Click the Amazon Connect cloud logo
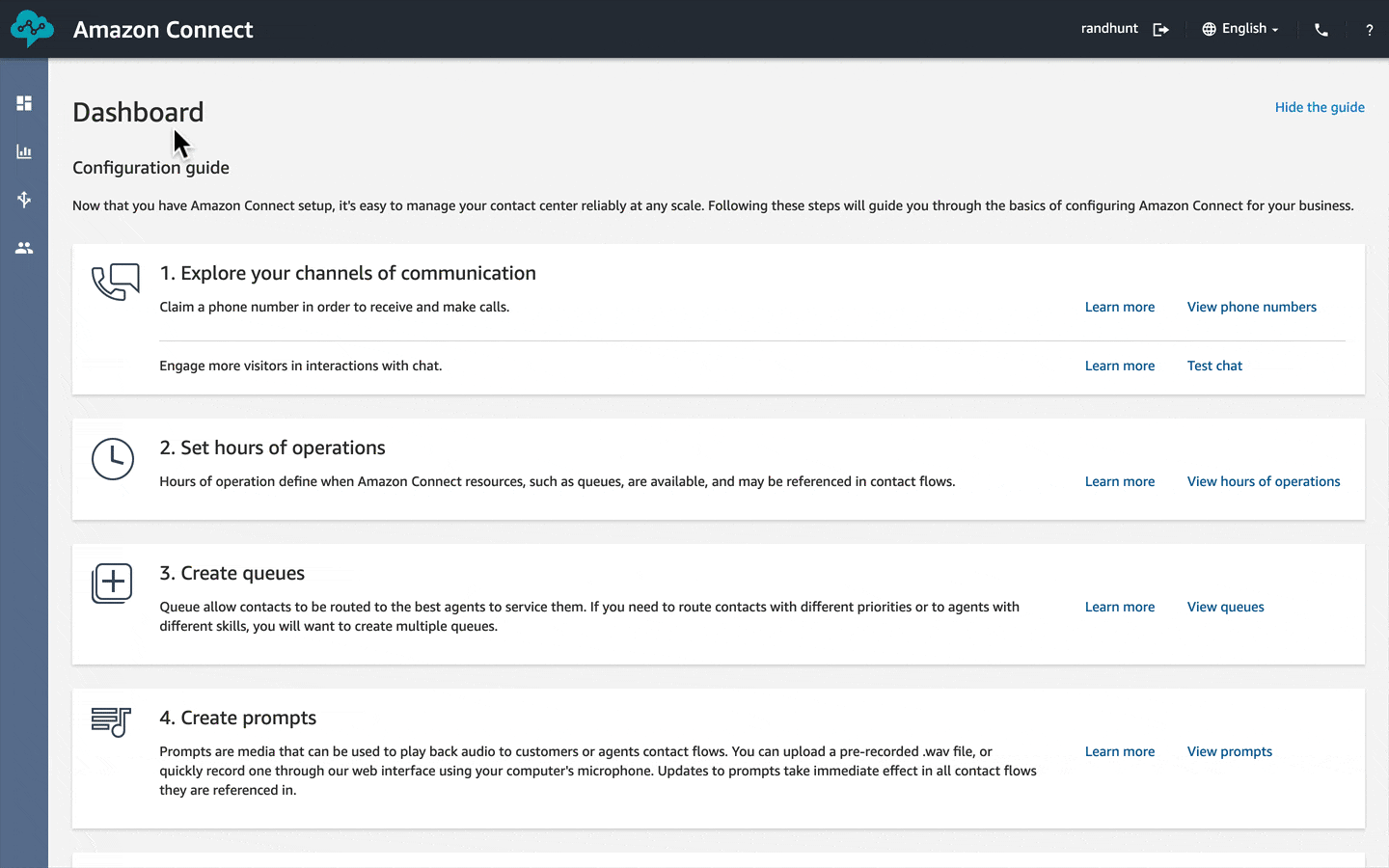The image size is (1389, 868). 32,29
